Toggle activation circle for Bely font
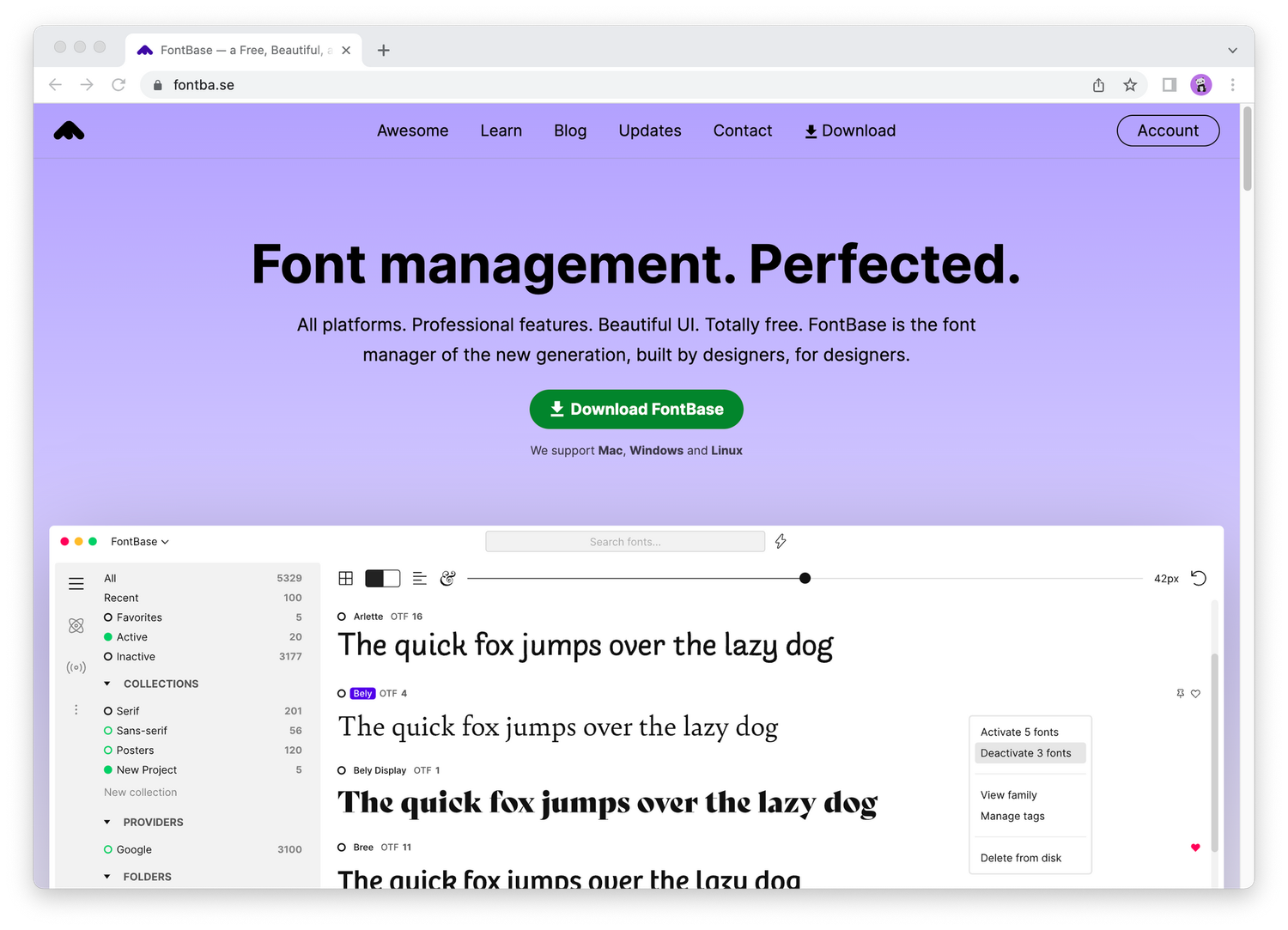The height and width of the screenshot is (930, 1288). pos(342,693)
